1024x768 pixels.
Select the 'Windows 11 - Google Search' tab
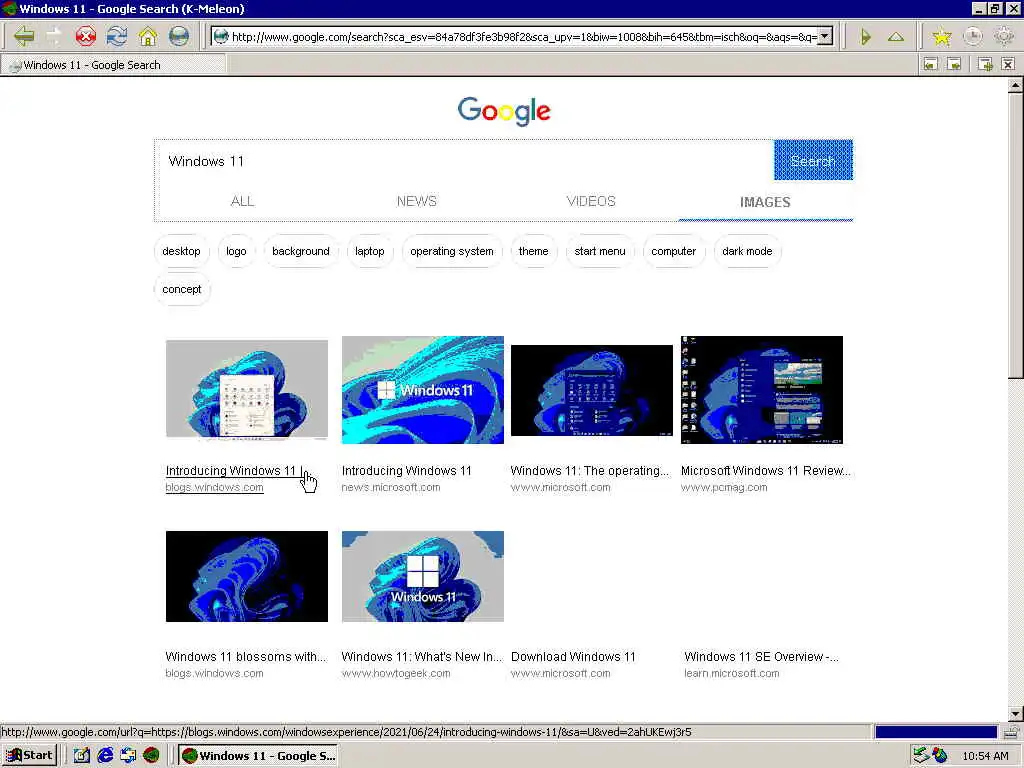113,65
